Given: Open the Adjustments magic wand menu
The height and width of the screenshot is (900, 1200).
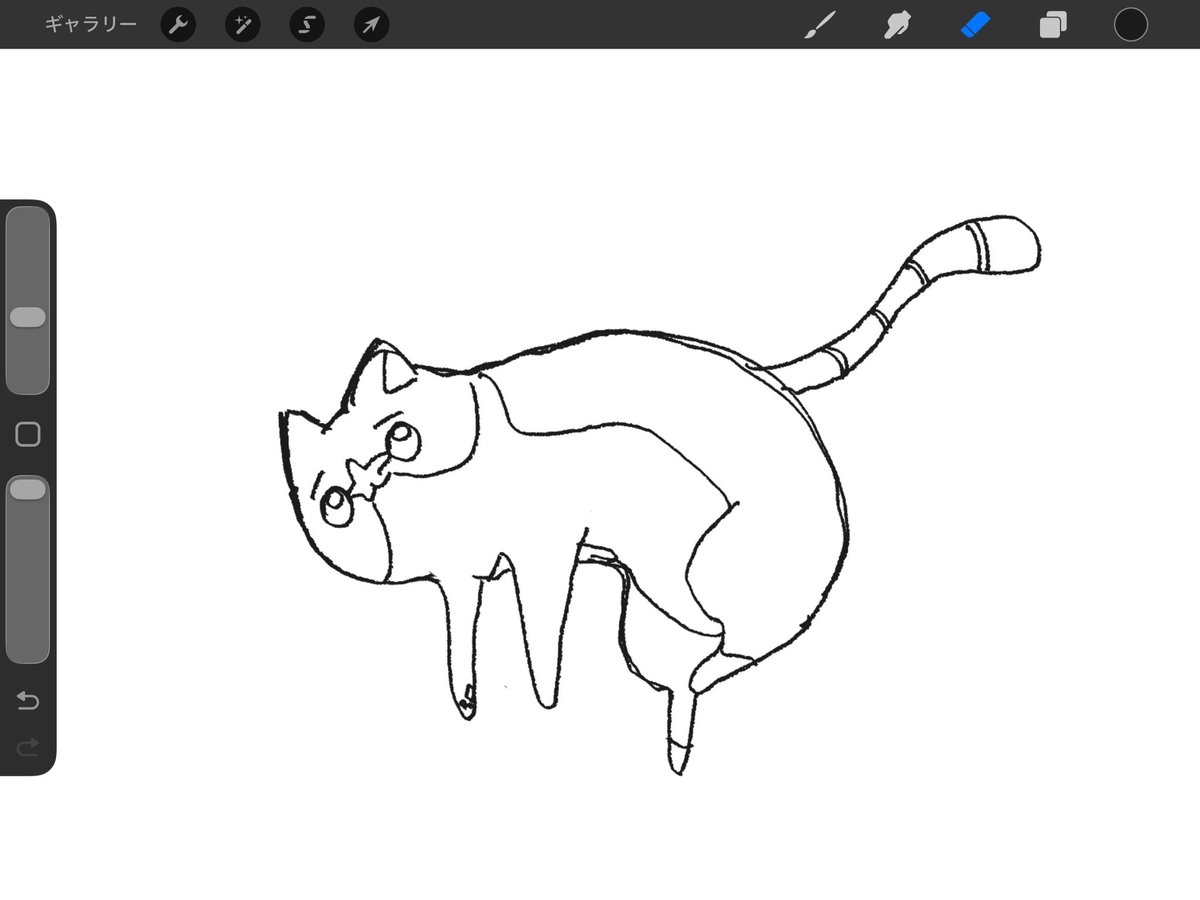Looking at the screenshot, I should pyautogui.click(x=243, y=25).
